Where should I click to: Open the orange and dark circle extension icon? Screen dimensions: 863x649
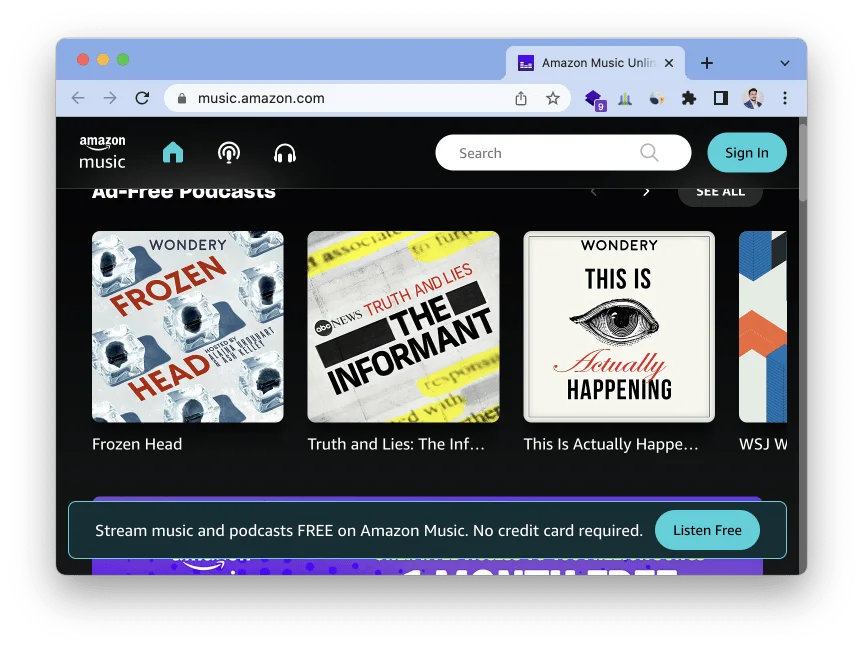(657, 99)
